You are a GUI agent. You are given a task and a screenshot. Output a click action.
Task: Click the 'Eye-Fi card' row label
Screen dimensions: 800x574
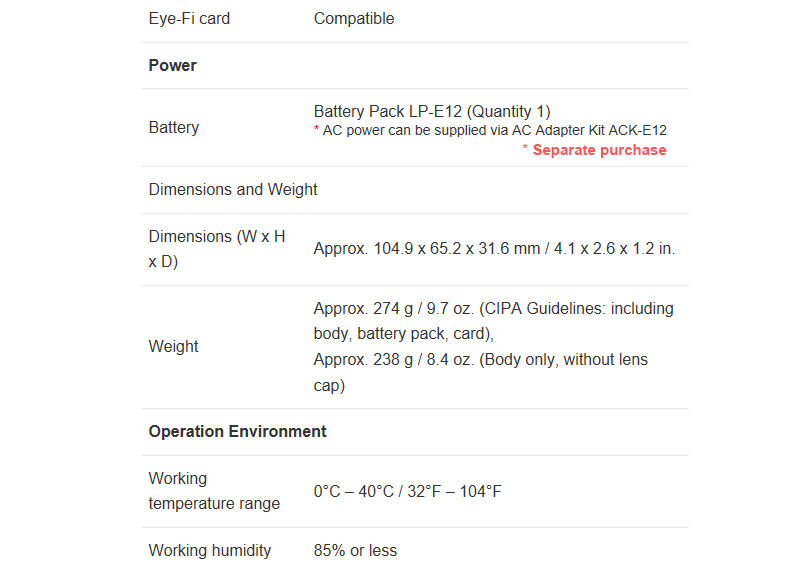click(189, 19)
